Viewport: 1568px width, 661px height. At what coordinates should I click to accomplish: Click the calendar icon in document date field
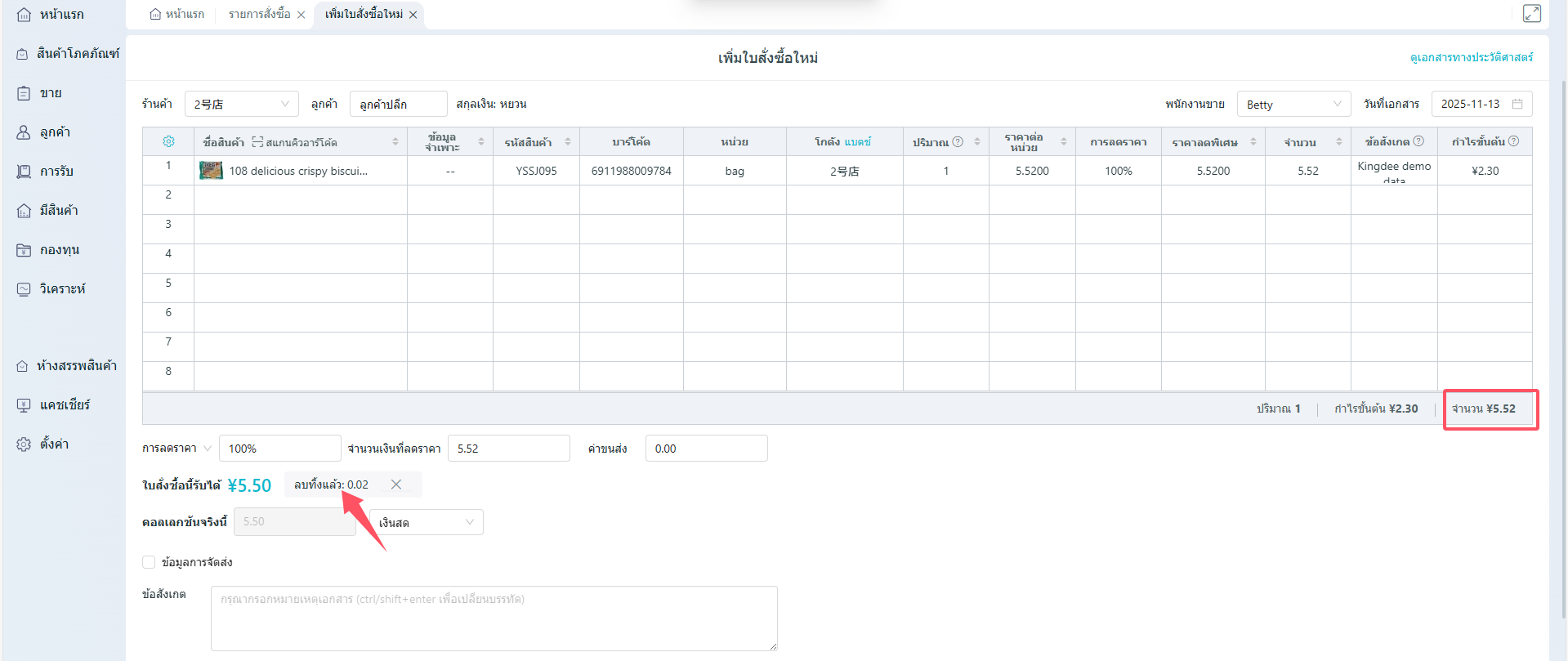click(1517, 104)
